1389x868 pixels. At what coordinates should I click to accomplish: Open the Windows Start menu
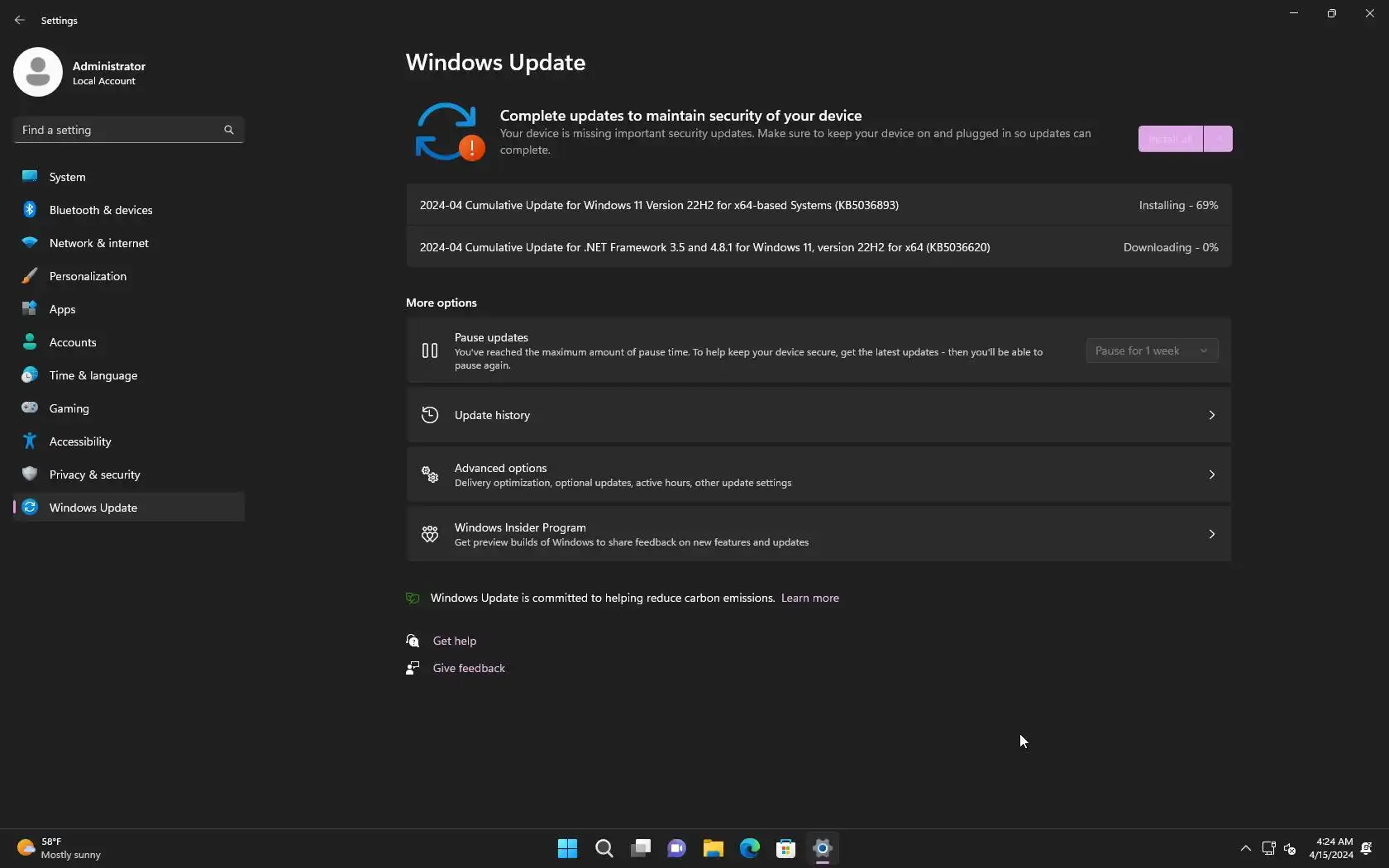point(567,848)
